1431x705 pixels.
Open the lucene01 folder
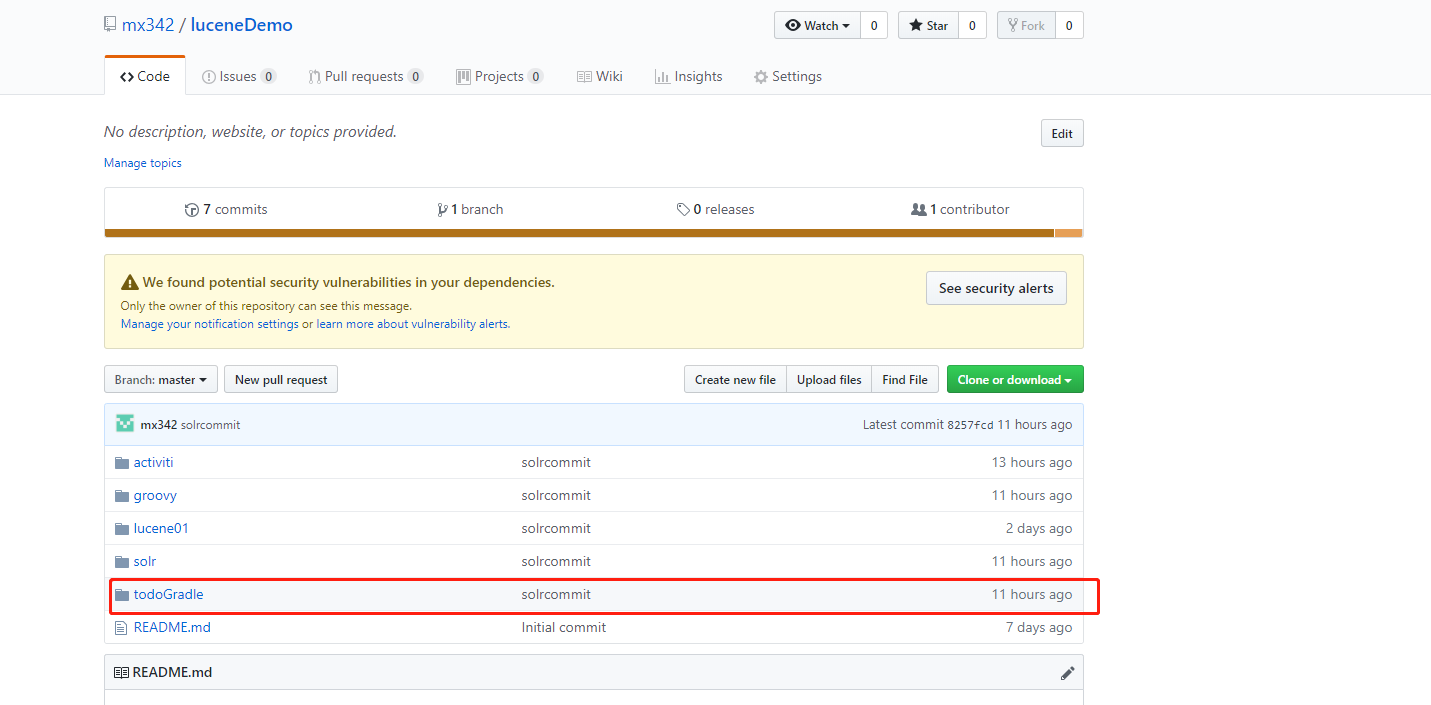pos(161,528)
